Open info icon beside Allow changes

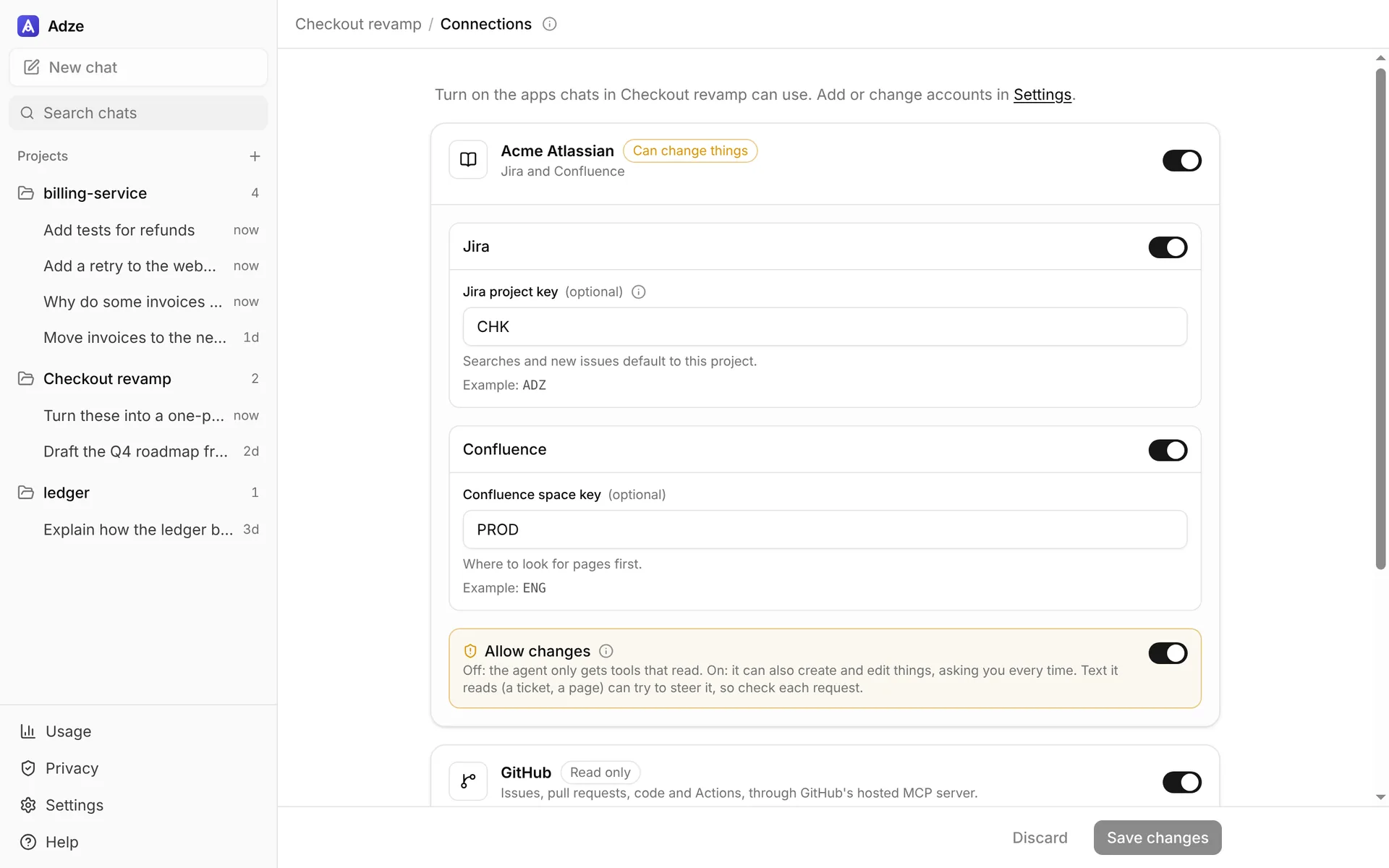click(x=606, y=651)
